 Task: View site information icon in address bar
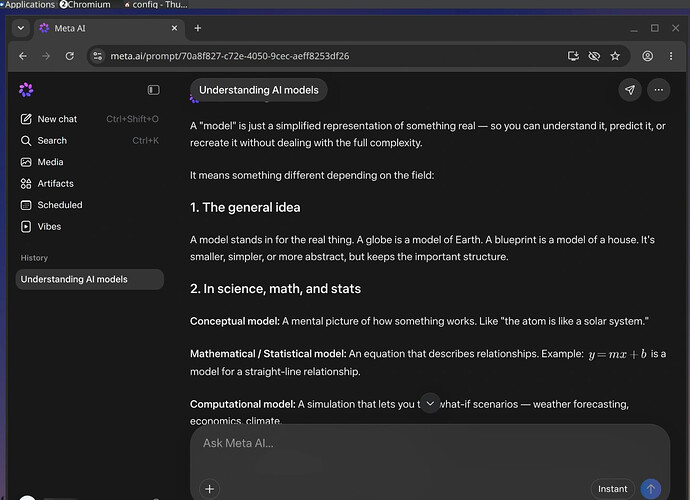[x=98, y=56]
